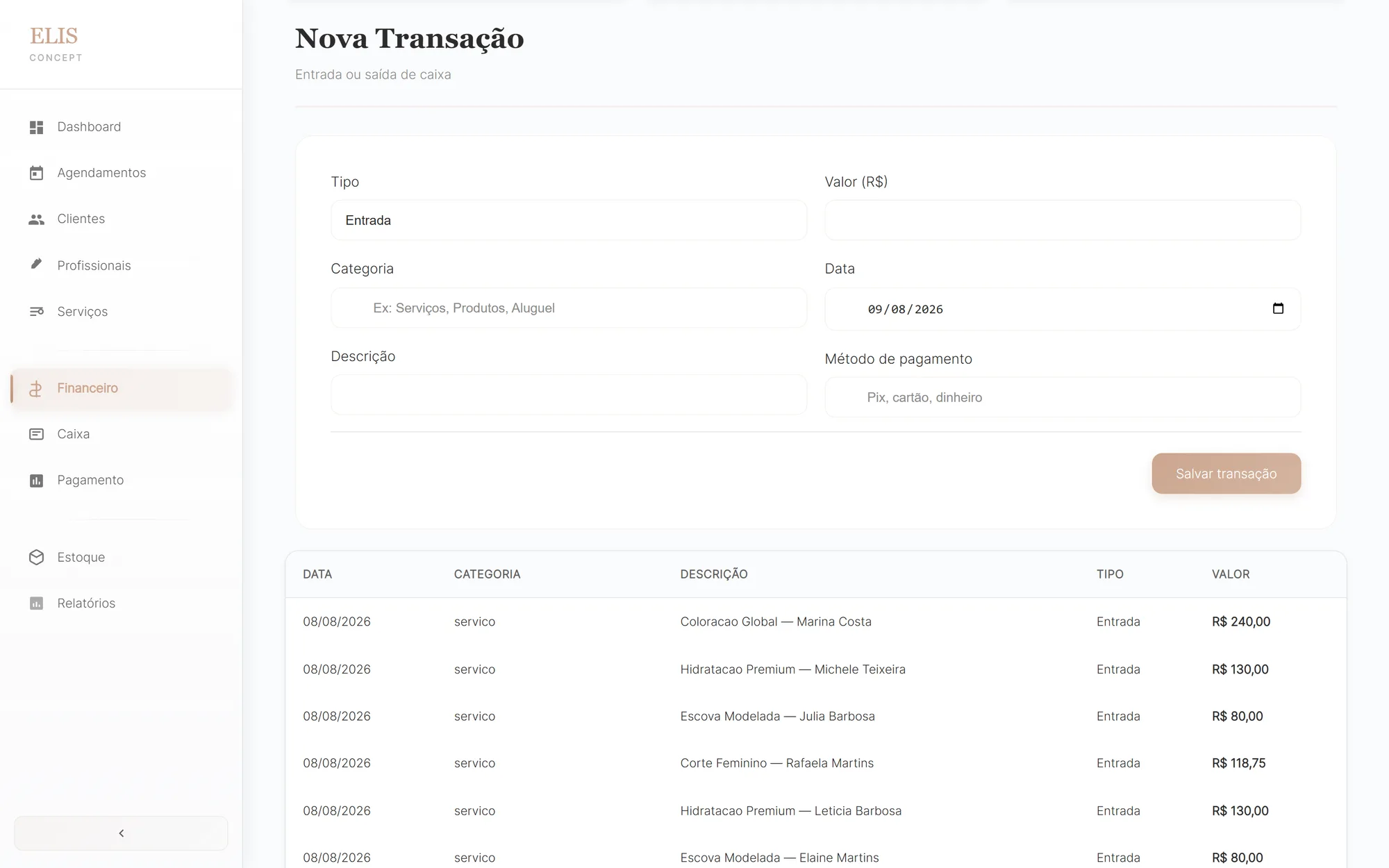This screenshot has height=868, width=1389.
Task: Click the Profissionais brush icon
Action: 37,264
